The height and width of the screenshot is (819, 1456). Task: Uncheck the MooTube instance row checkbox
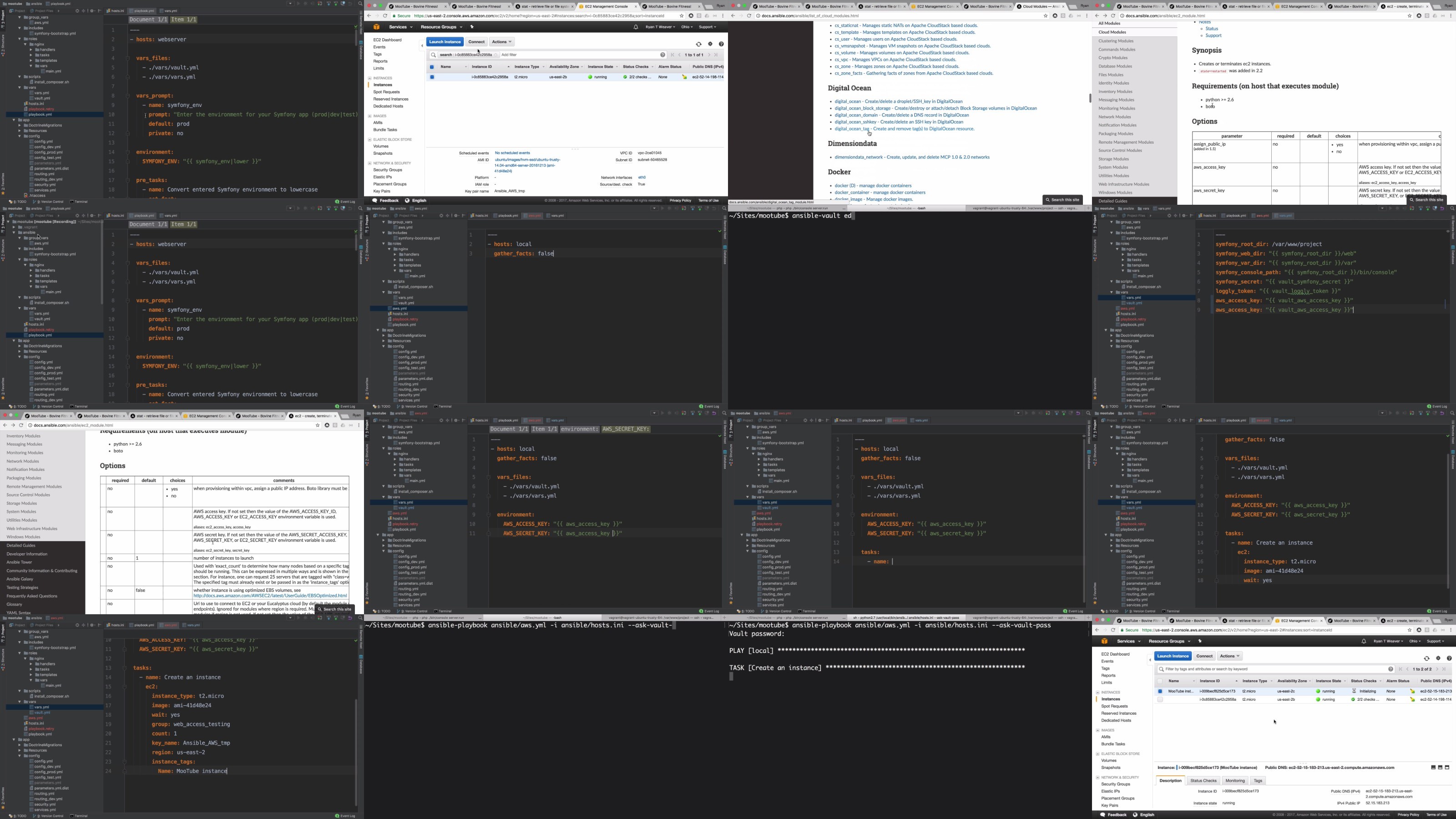tap(1160, 691)
